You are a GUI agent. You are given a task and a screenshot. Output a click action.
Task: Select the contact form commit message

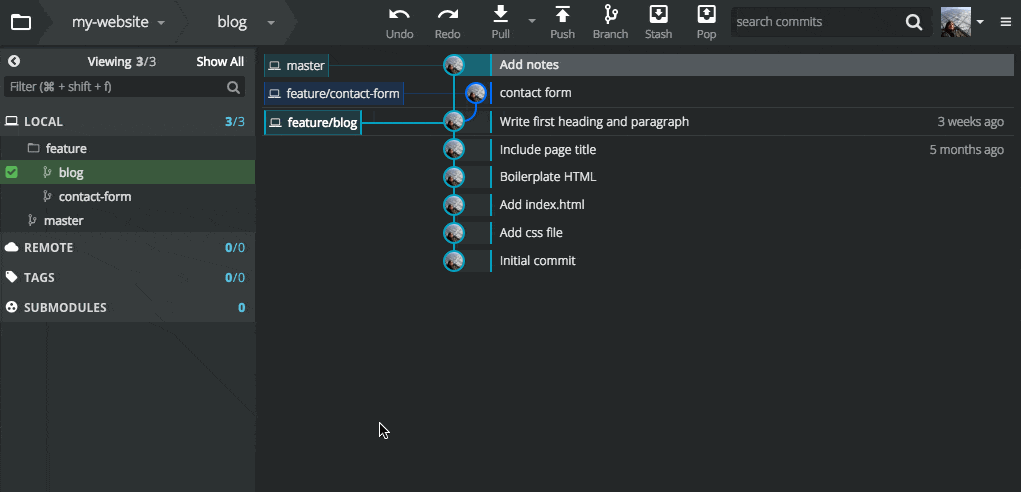tap(535, 92)
